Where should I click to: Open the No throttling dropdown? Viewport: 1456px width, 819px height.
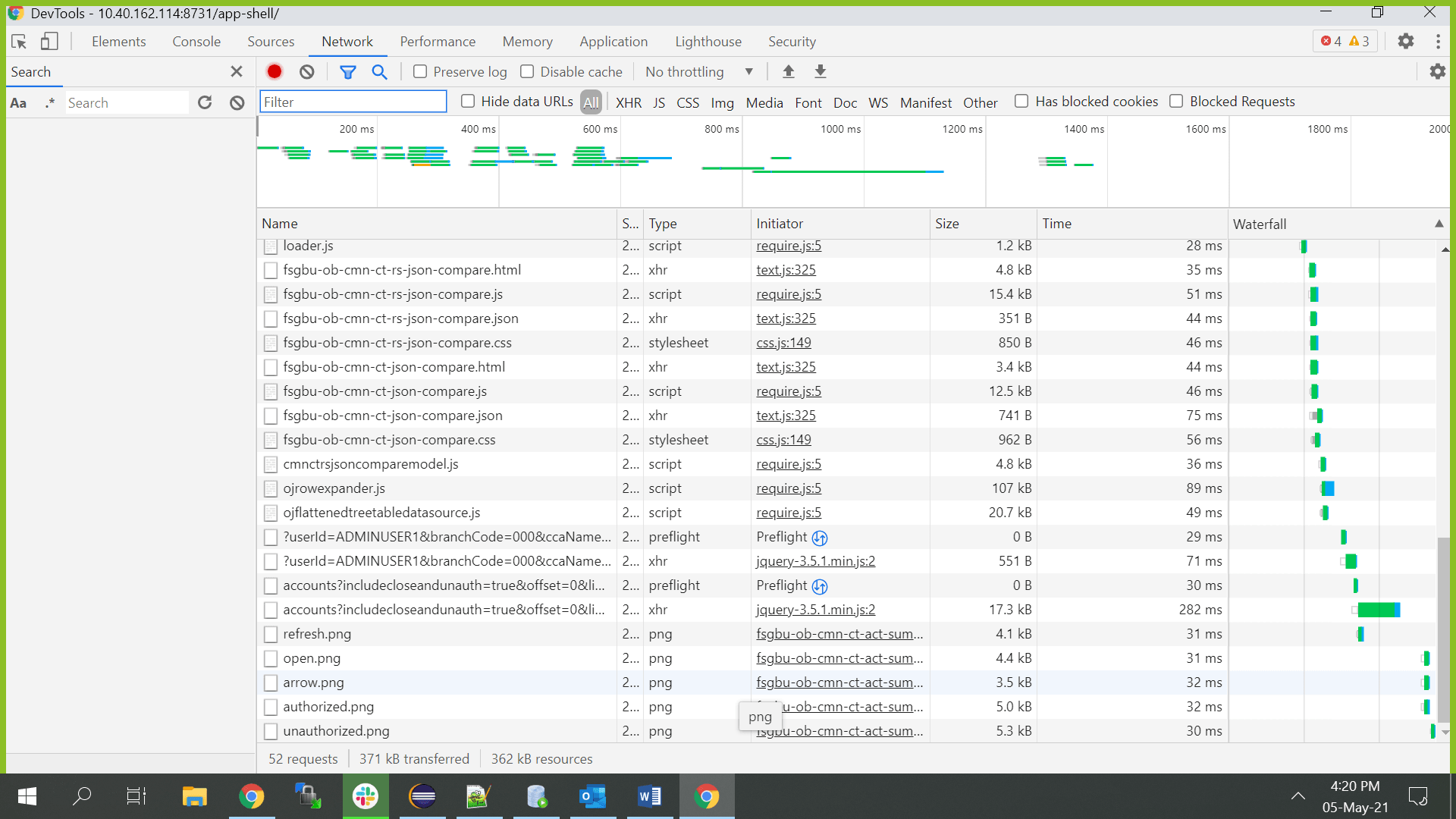[698, 71]
